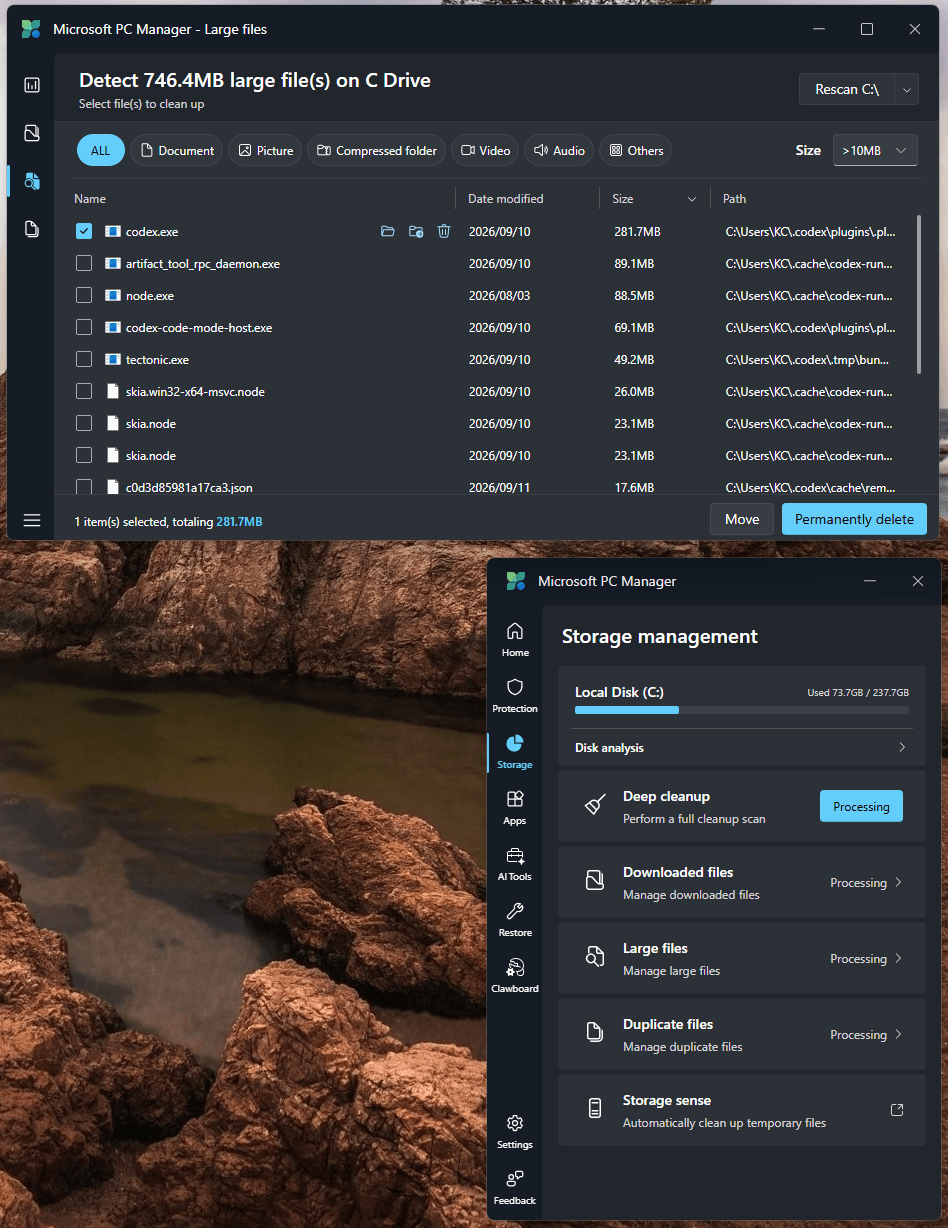Filter by Others type
This screenshot has width=948, height=1228.
(x=636, y=151)
